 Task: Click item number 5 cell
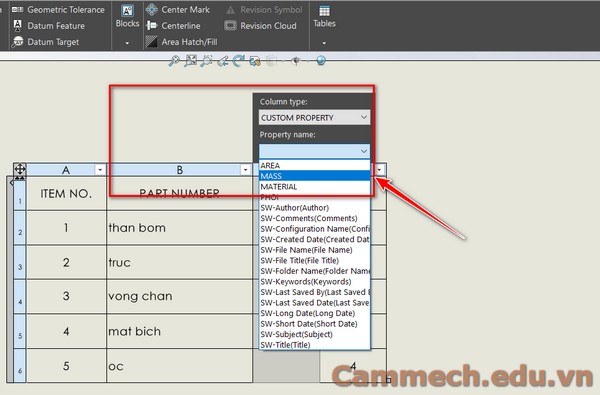(x=66, y=366)
